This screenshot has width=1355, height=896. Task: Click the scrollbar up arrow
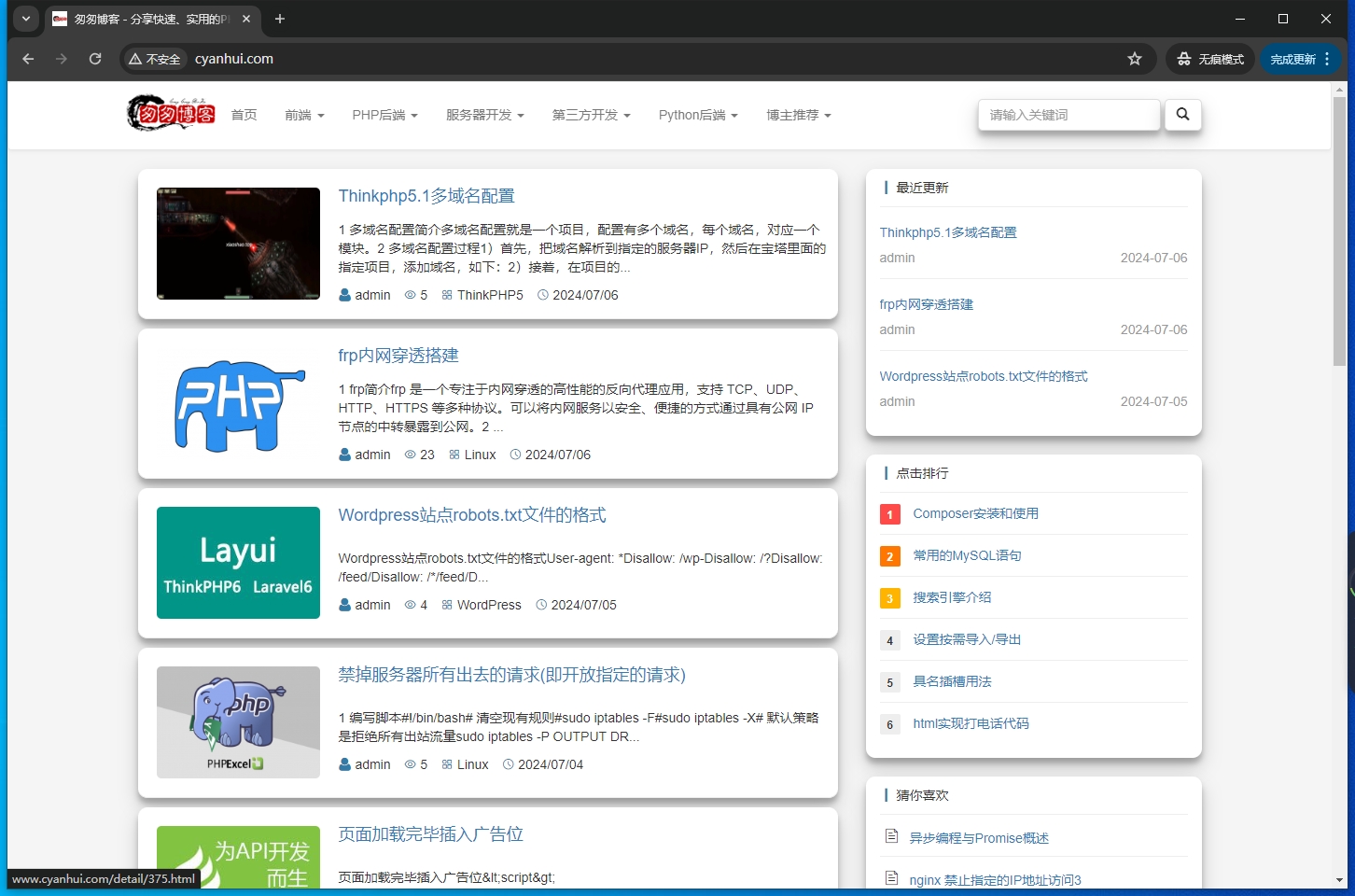click(1340, 90)
